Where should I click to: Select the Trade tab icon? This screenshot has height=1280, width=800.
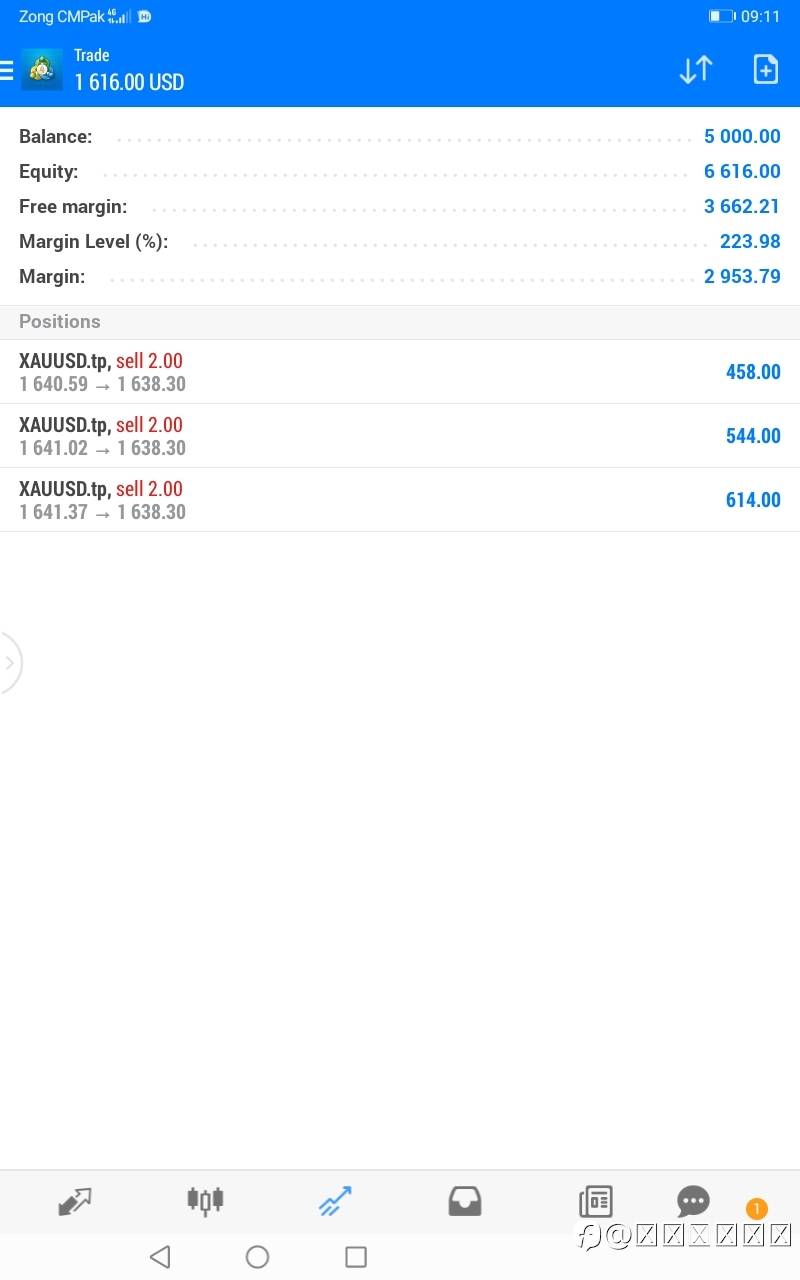[335, 1201]
